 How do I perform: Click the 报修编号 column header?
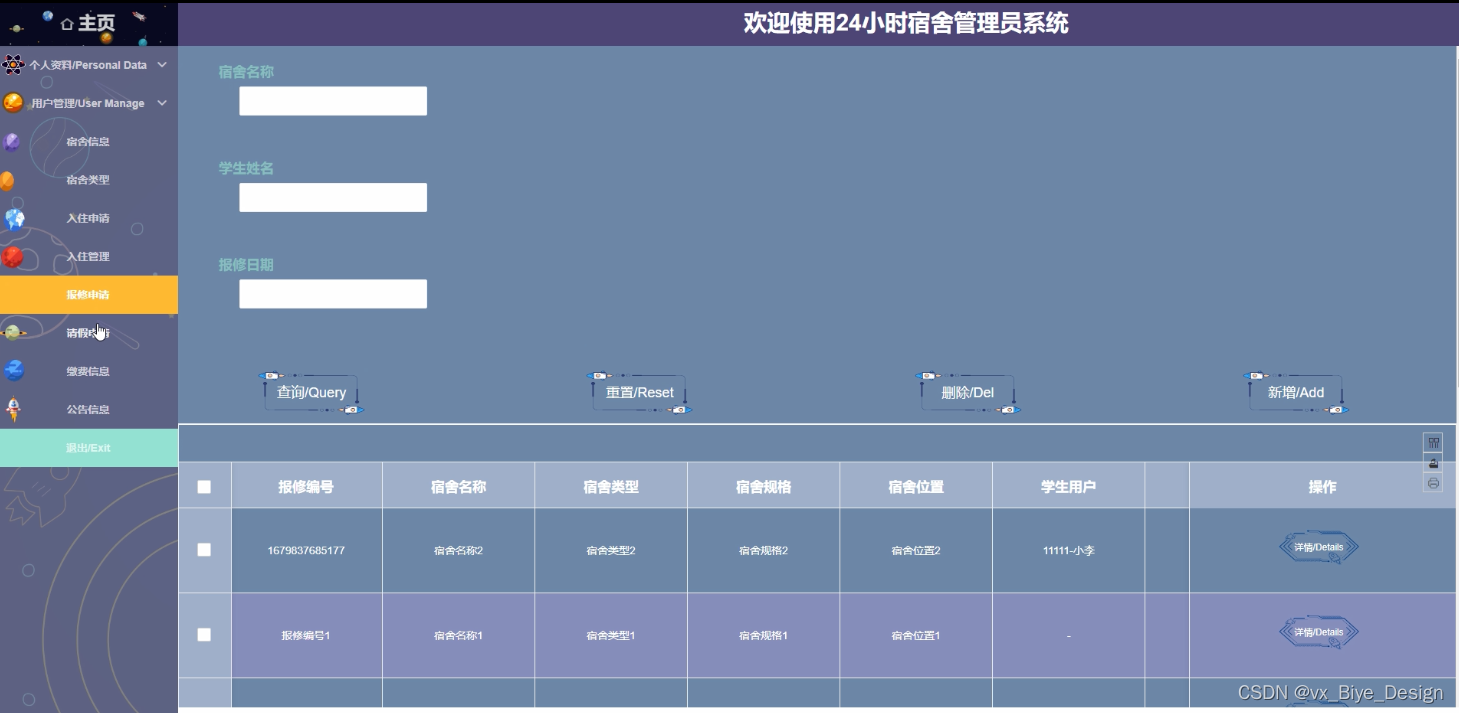point(306,487)
